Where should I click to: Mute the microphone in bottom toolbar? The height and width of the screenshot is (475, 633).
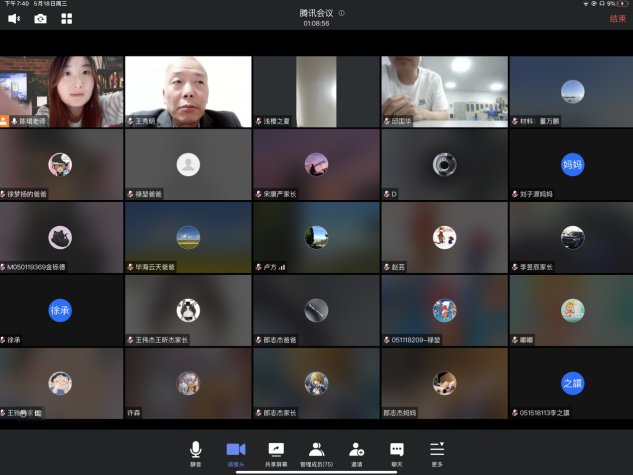click(196, 453)
